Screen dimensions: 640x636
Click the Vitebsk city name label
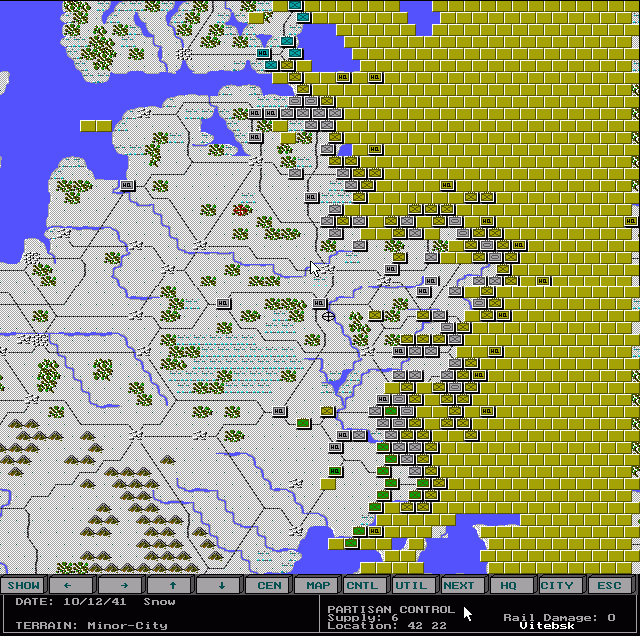pyautogui.click(x=547, y=625)
